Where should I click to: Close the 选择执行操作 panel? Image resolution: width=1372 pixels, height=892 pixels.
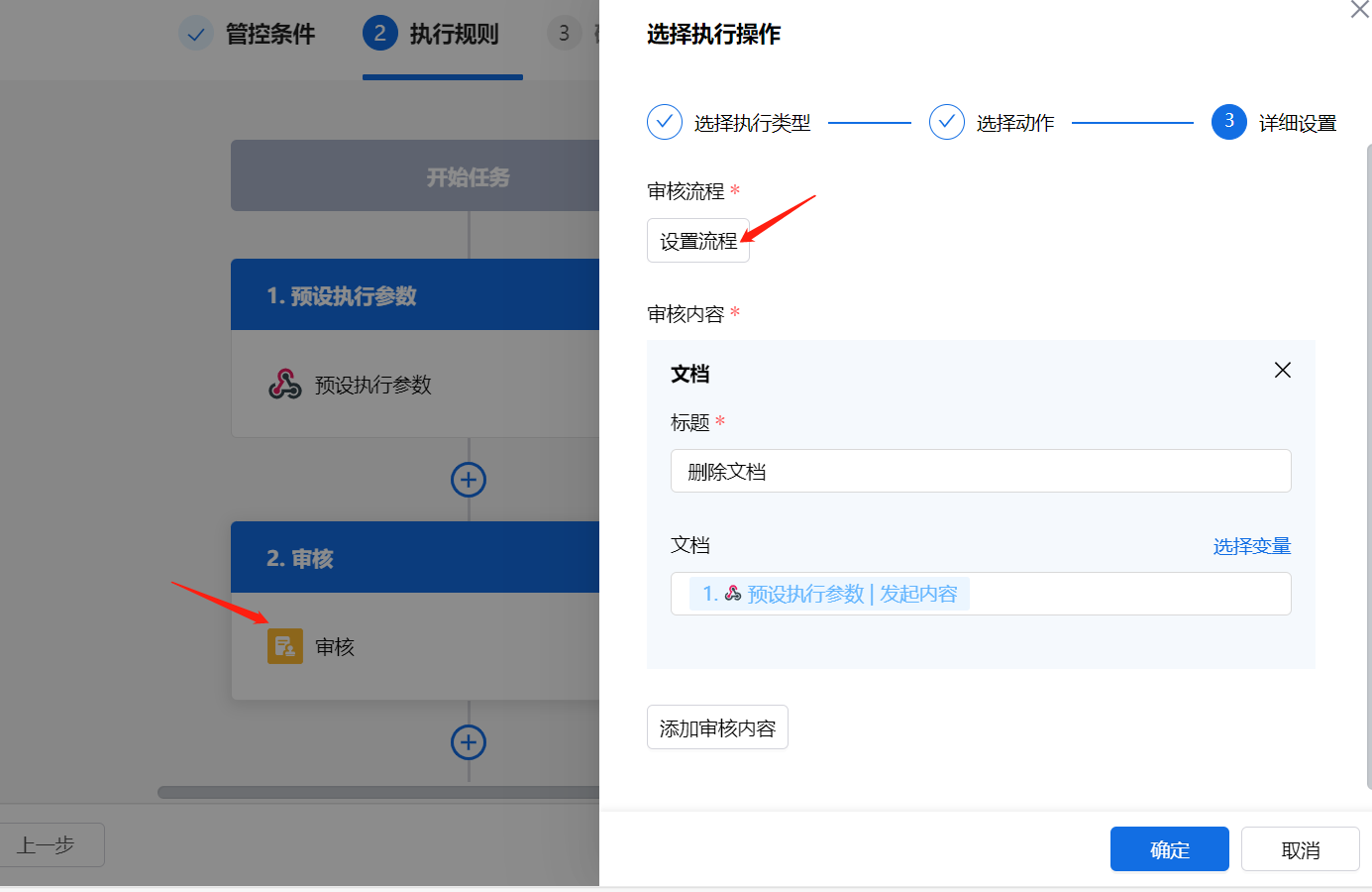[1360, 9]
